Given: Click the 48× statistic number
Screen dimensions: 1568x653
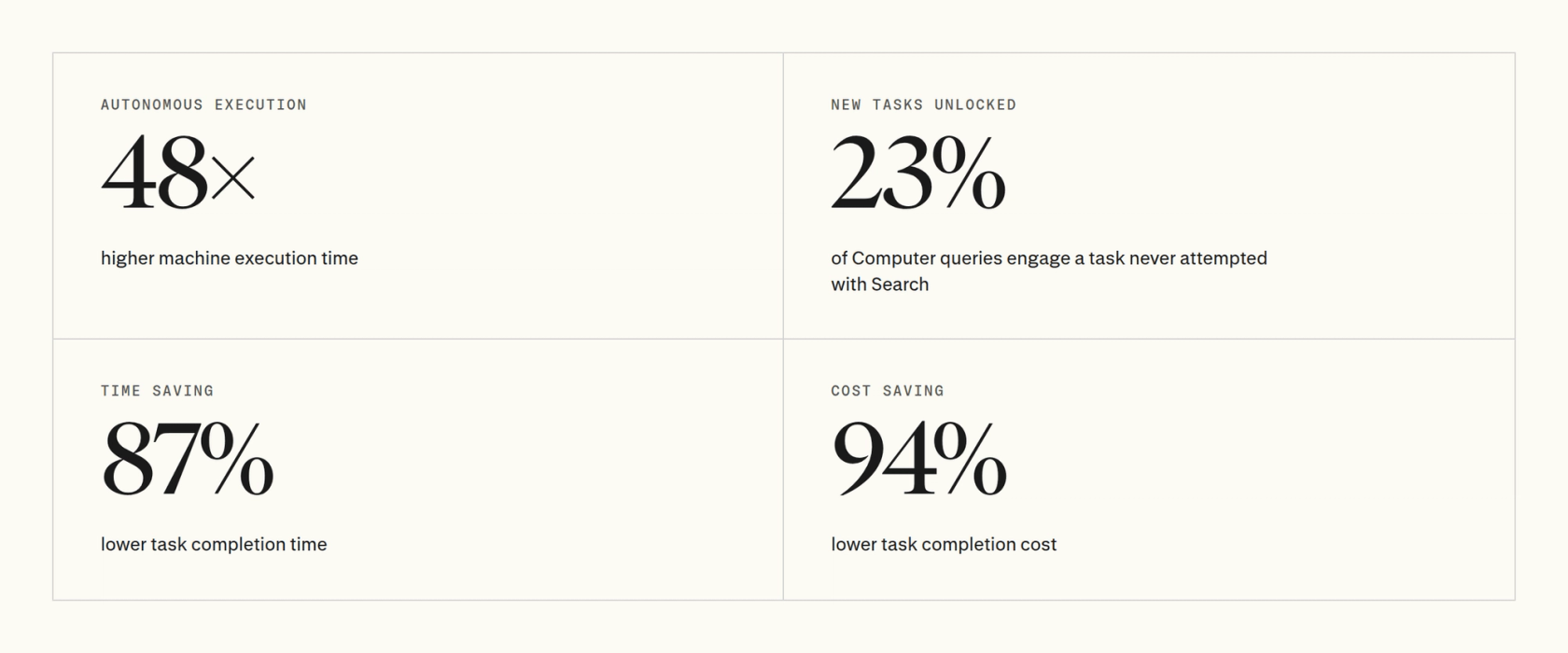Looking at the screenshot, I should 177,172.
